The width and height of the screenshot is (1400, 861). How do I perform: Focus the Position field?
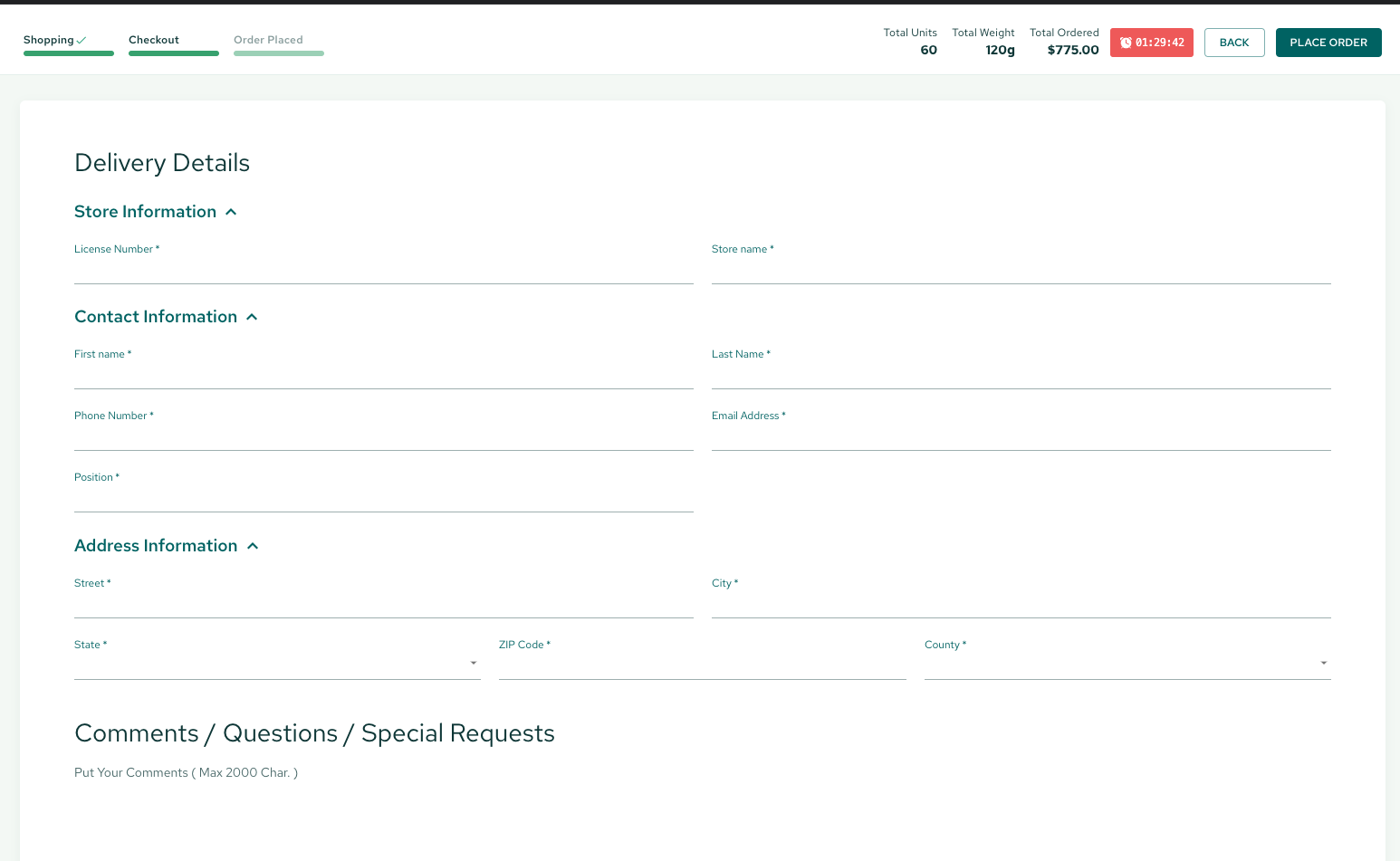(384, 499)
